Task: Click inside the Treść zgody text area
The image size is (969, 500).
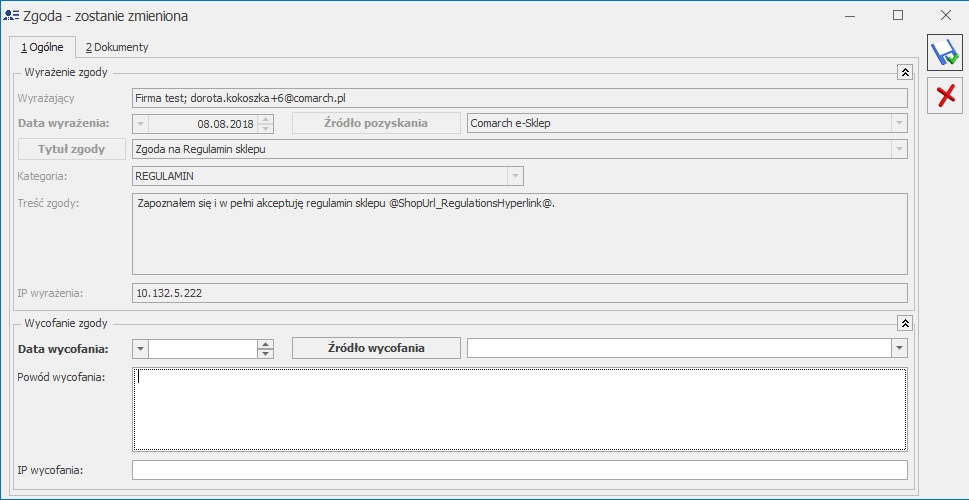Action: pyautogui.click(x=520, y=234)
